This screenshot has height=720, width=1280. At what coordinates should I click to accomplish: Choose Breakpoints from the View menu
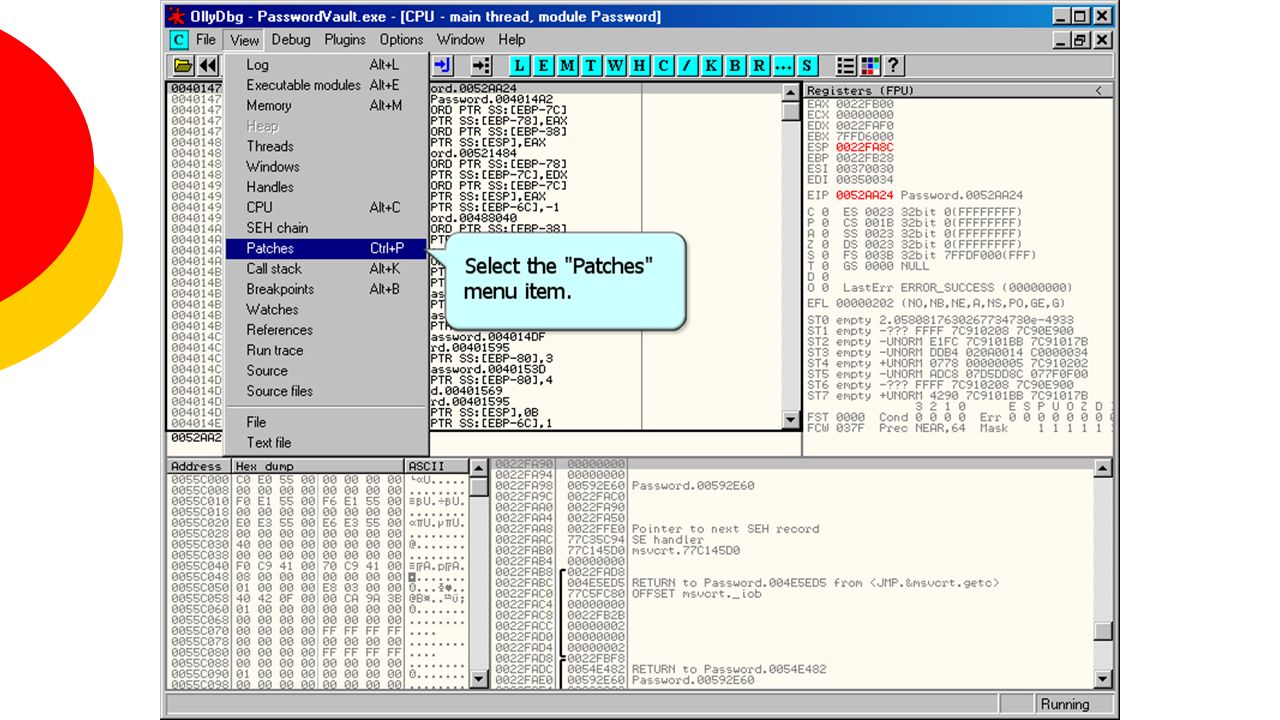pyautogui.click(x=326, y=289)
